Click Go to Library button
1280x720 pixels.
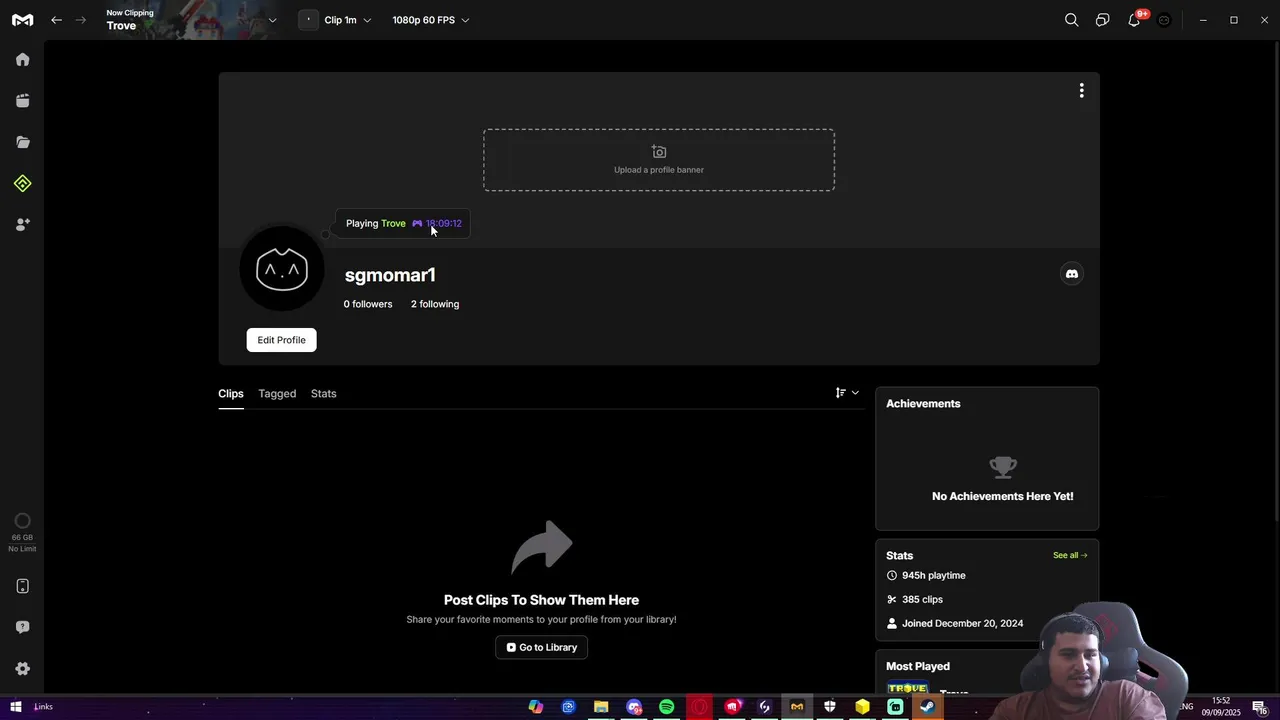point(542,647)
